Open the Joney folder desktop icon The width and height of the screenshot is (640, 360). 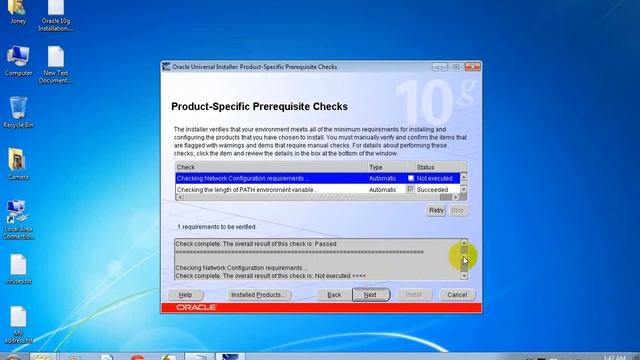coord(17,11)
